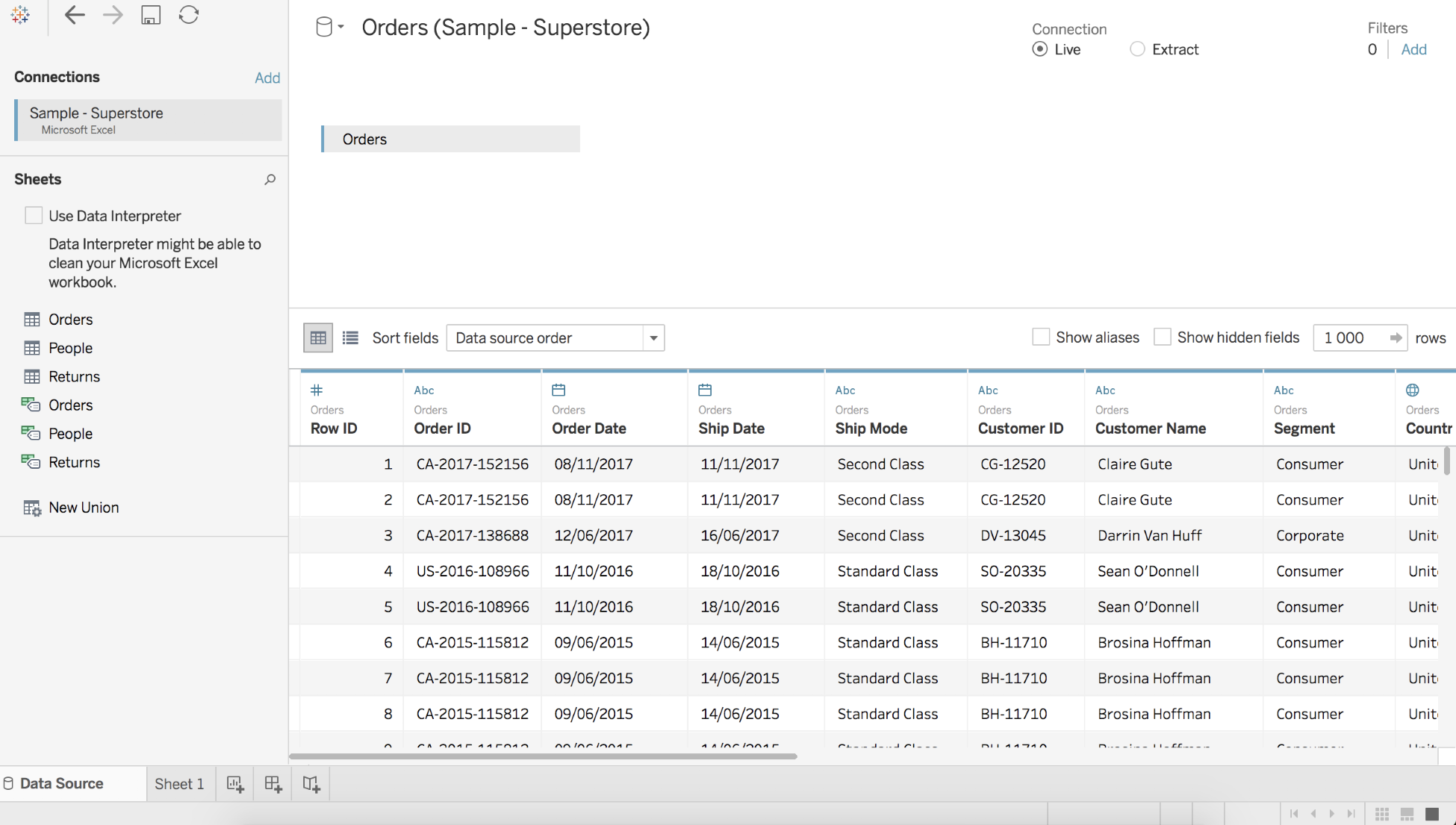Select the Order ID column header
The height and width of the screenshot is (825, 1456).
click(x=472, y=409)
